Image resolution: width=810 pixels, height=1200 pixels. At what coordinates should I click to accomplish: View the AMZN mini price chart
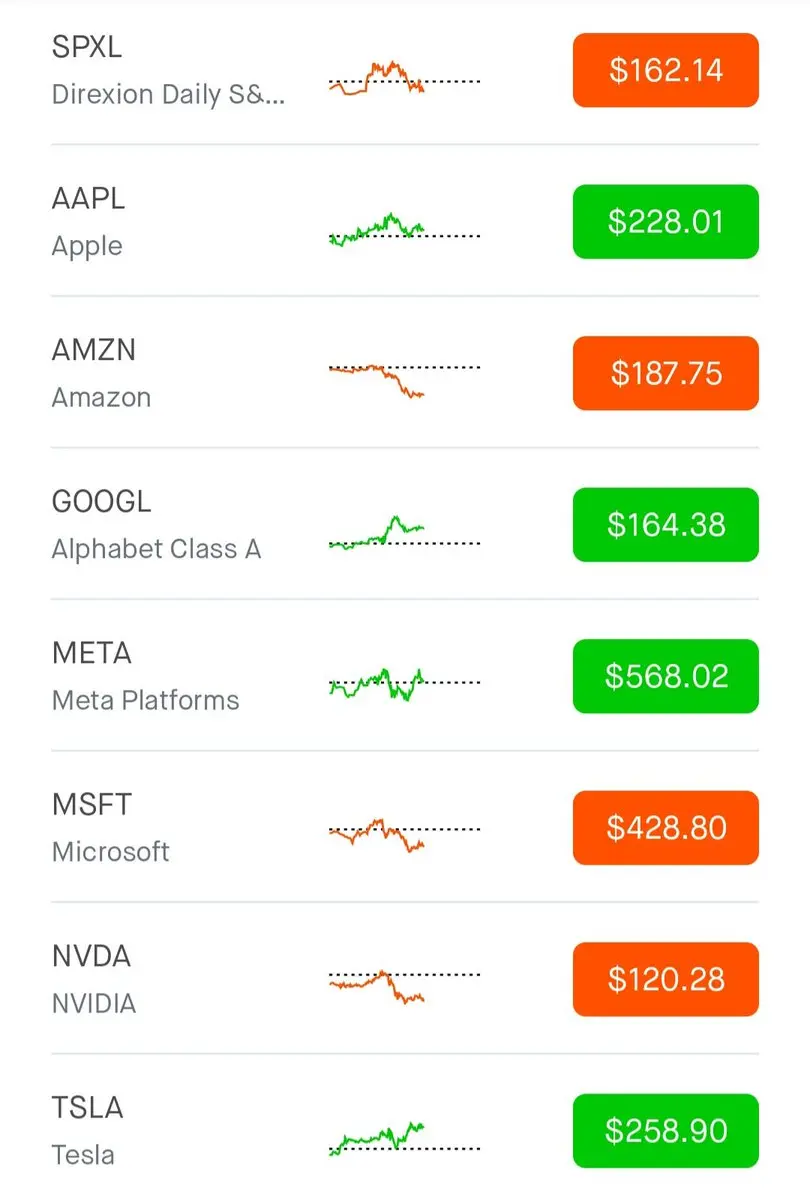coord(404,380)
